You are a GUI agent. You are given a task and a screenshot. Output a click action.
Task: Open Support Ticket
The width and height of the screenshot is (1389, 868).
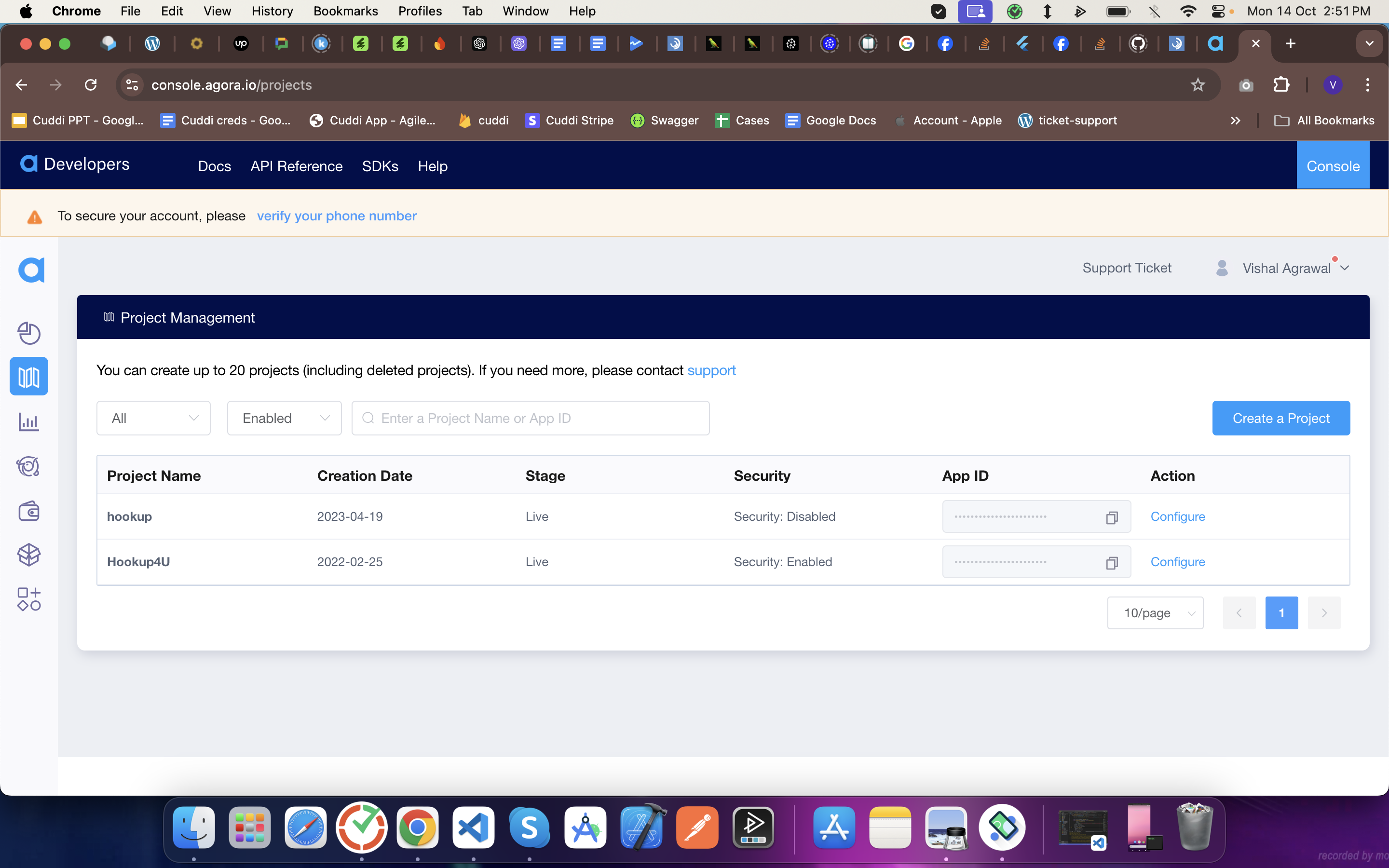[1127, 268]
